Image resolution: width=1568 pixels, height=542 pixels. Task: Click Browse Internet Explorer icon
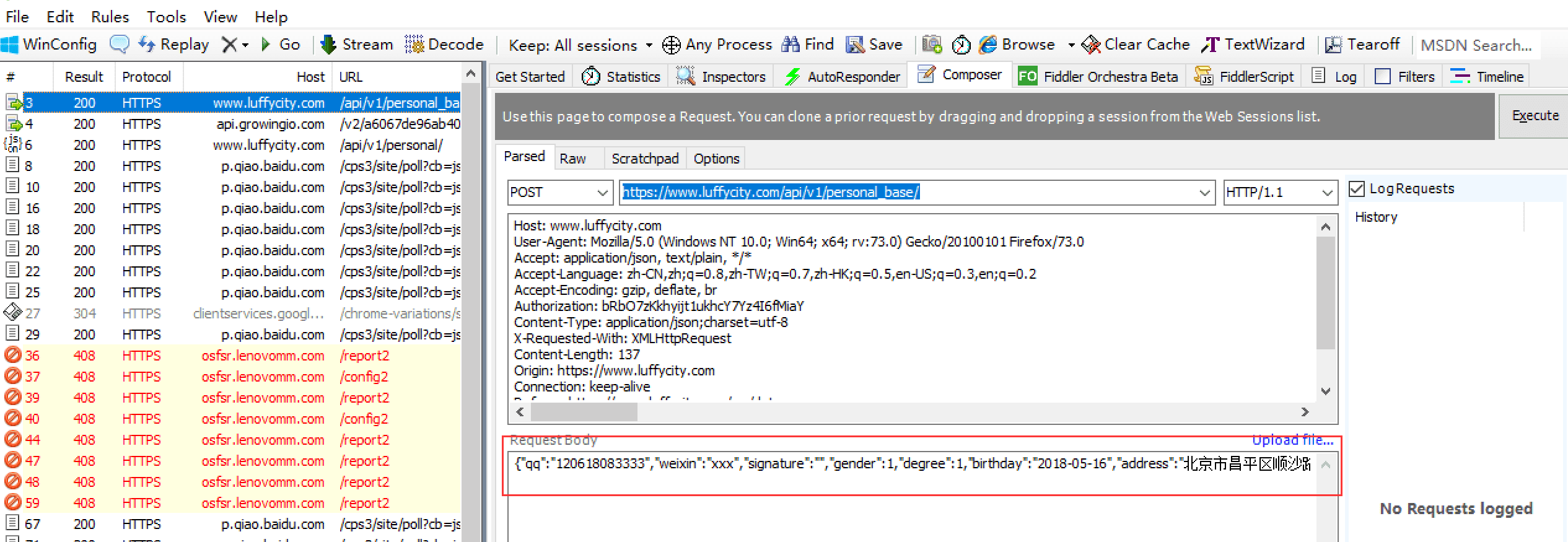click(x=989, y=45)
